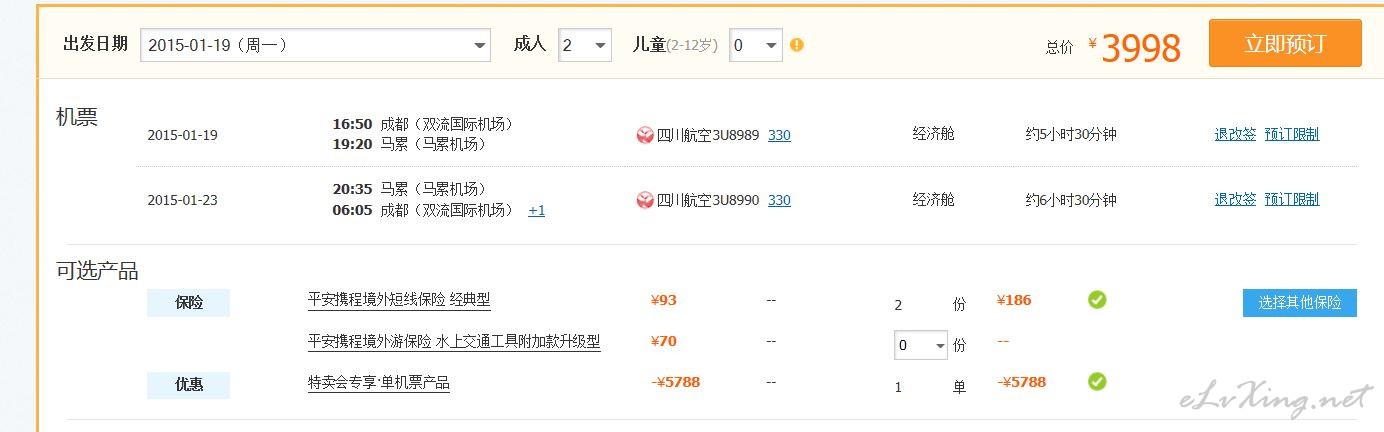Click 选择其他保险 button

[x=1300, y=302]
